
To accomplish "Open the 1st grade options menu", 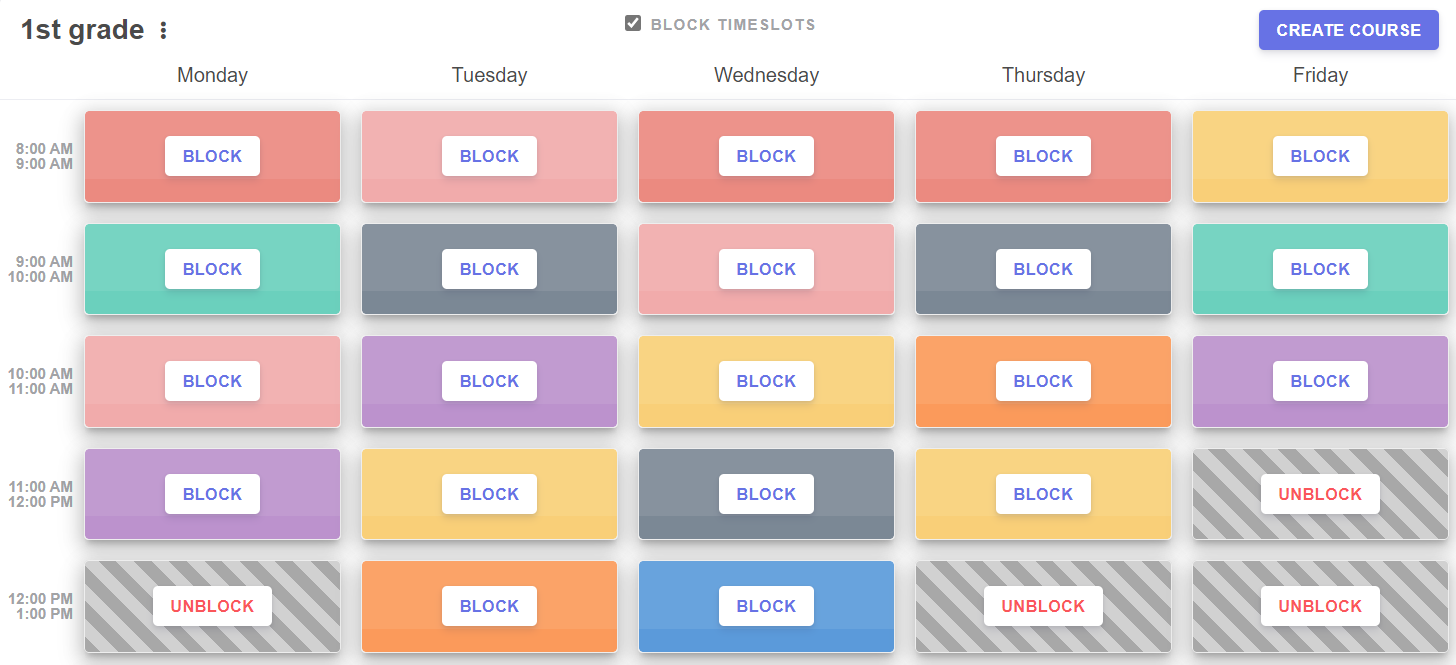I will (164, 31).
